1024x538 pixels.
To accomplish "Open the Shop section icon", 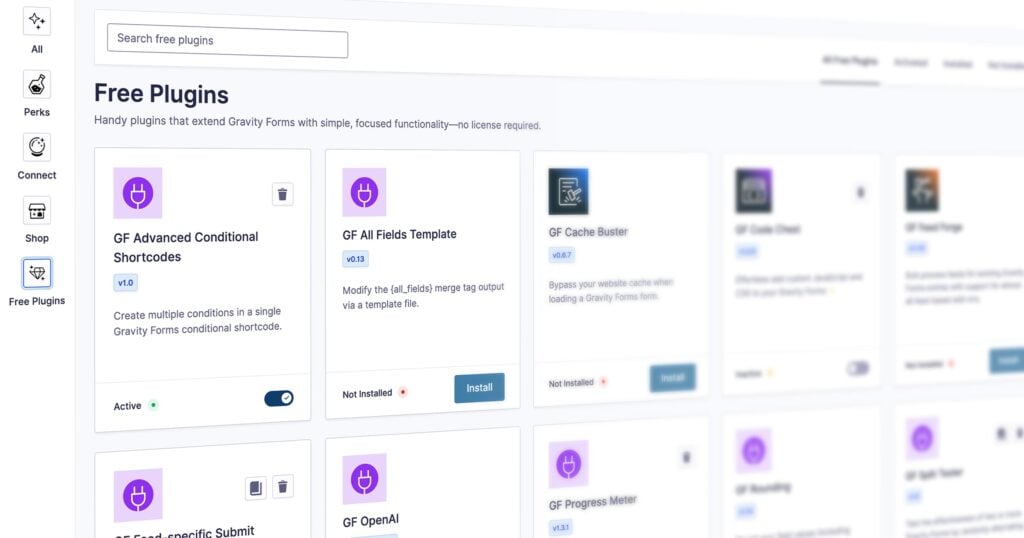I will (37, 211).
